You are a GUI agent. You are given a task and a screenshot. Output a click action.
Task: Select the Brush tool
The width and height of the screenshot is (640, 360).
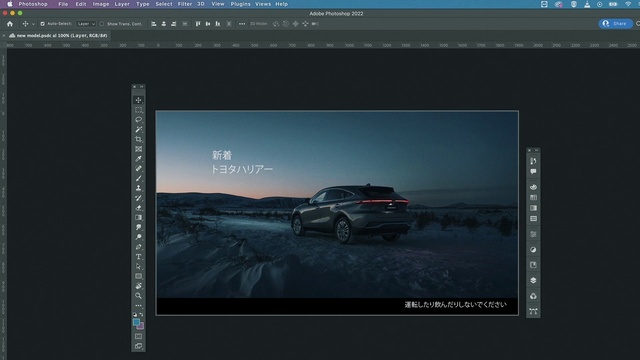point(138,178)
